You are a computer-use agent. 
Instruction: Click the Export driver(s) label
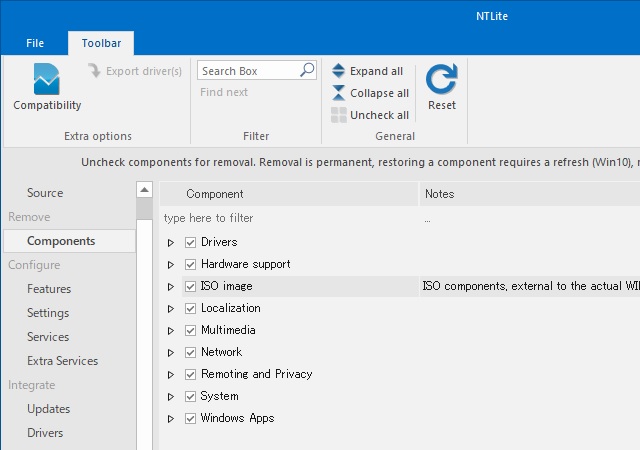pyautogui.click(x=144, y=71)
